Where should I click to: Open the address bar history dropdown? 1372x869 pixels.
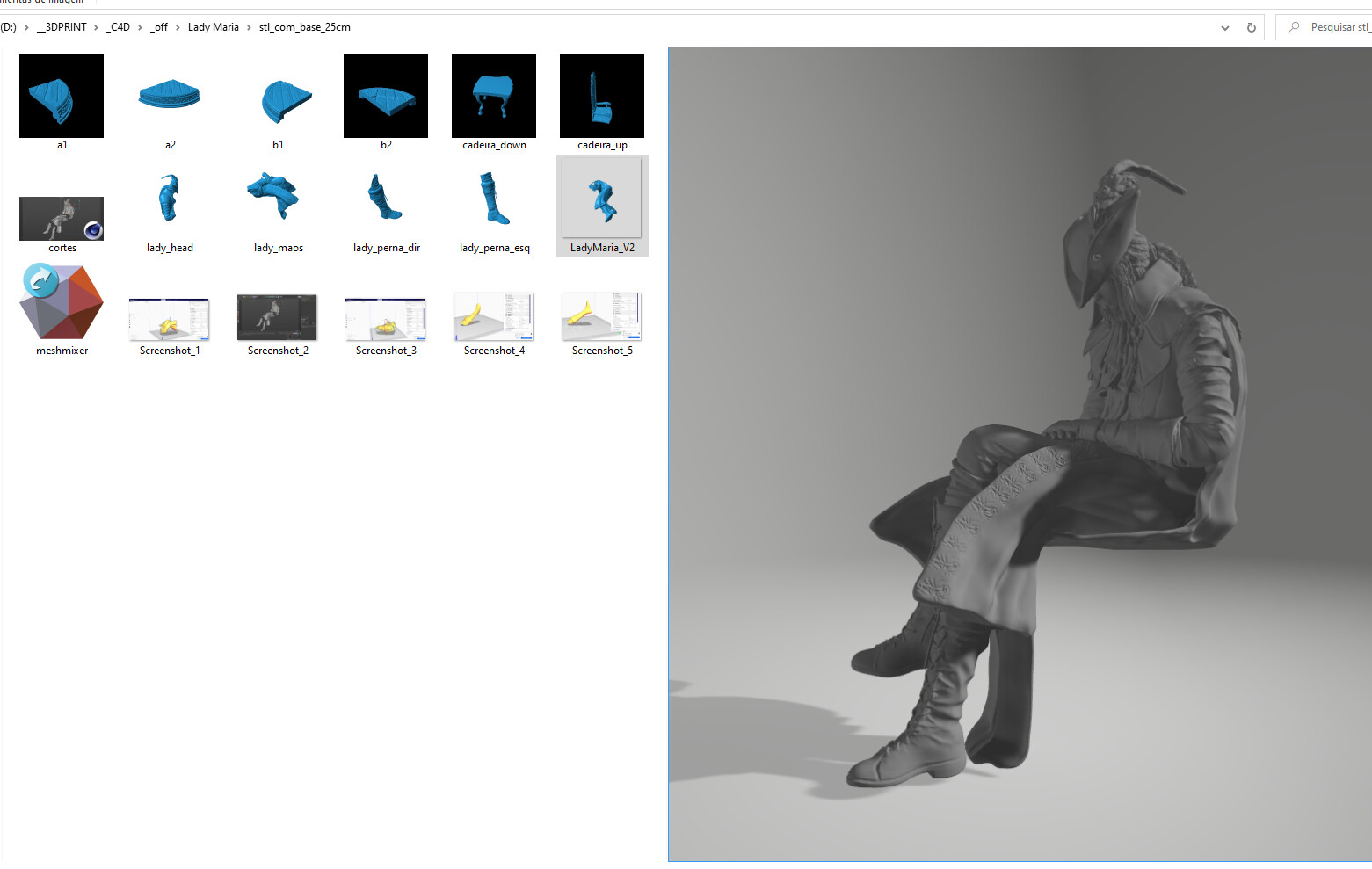[x=1224, y=27]
